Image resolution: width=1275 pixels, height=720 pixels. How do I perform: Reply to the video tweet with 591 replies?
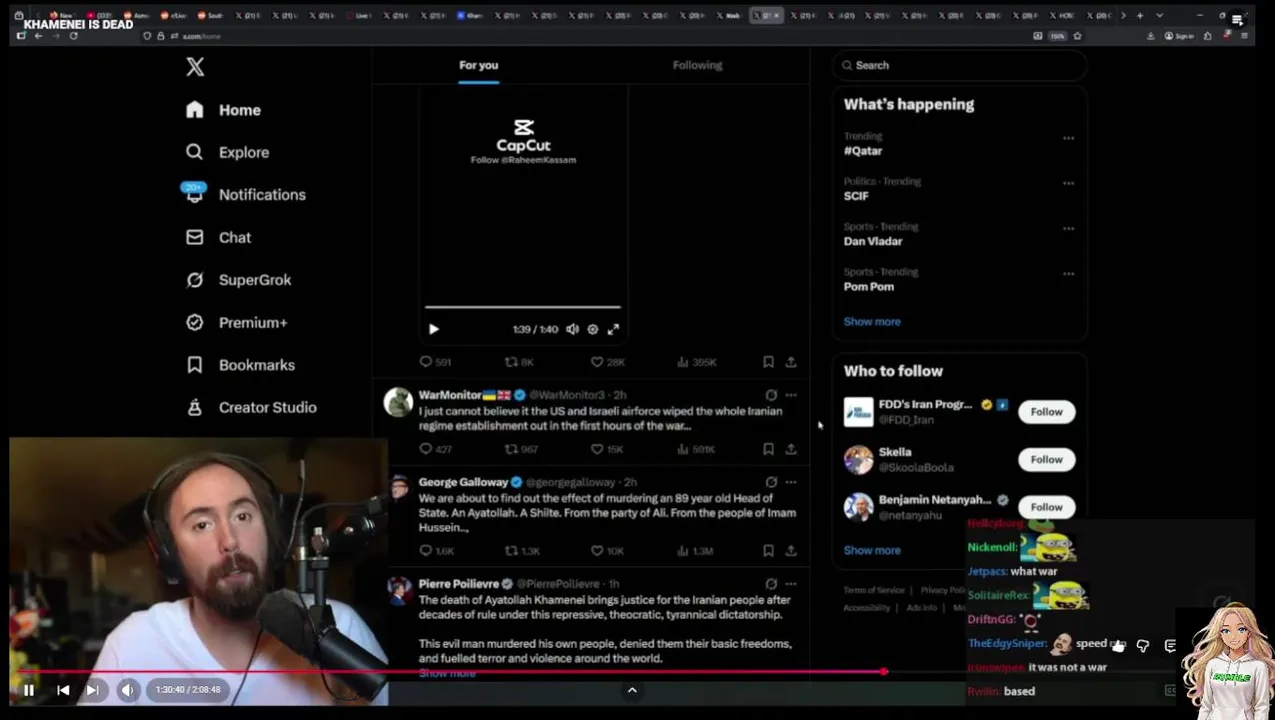point(435,362)
